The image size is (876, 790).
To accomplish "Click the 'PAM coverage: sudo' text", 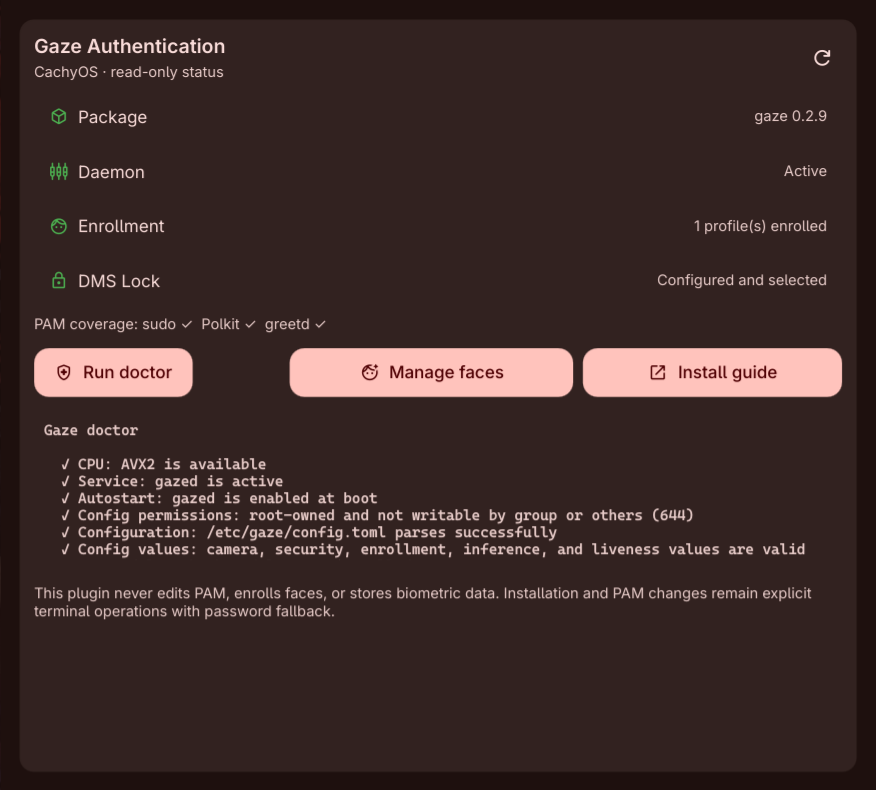I will pyautogui.click(x=105, y=324).
